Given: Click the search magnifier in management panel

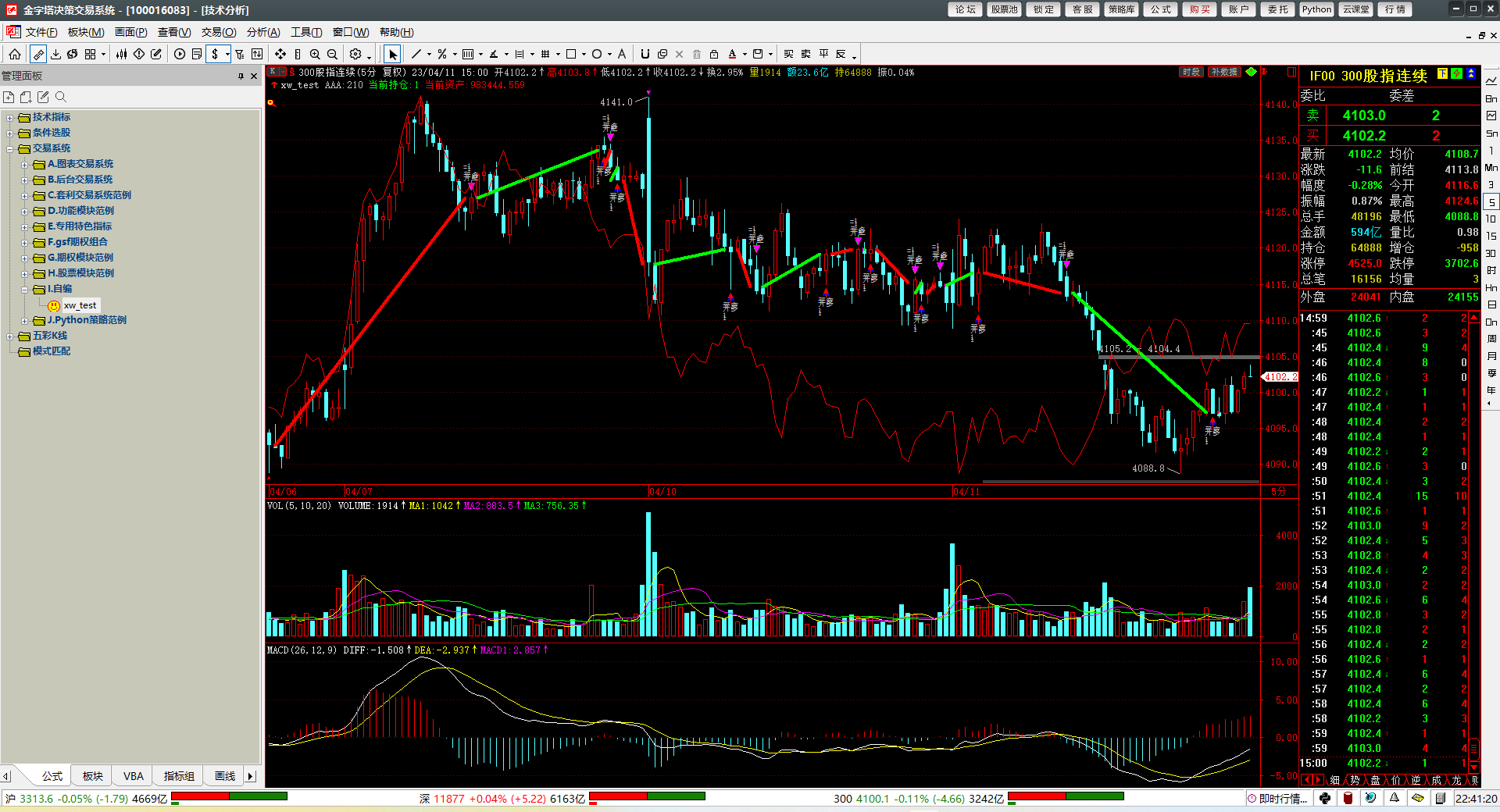Looking at the screenshot, I should coord(61,97).
